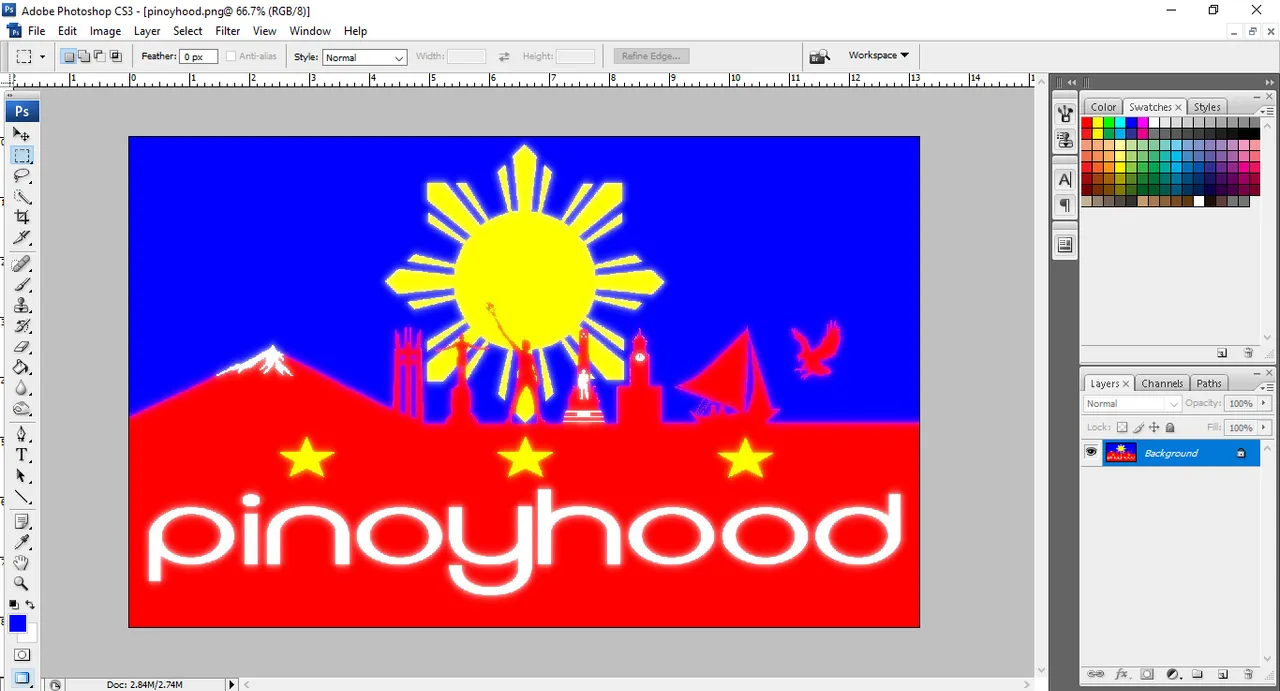Toggle lock transparent pixels

[1122, 428]
